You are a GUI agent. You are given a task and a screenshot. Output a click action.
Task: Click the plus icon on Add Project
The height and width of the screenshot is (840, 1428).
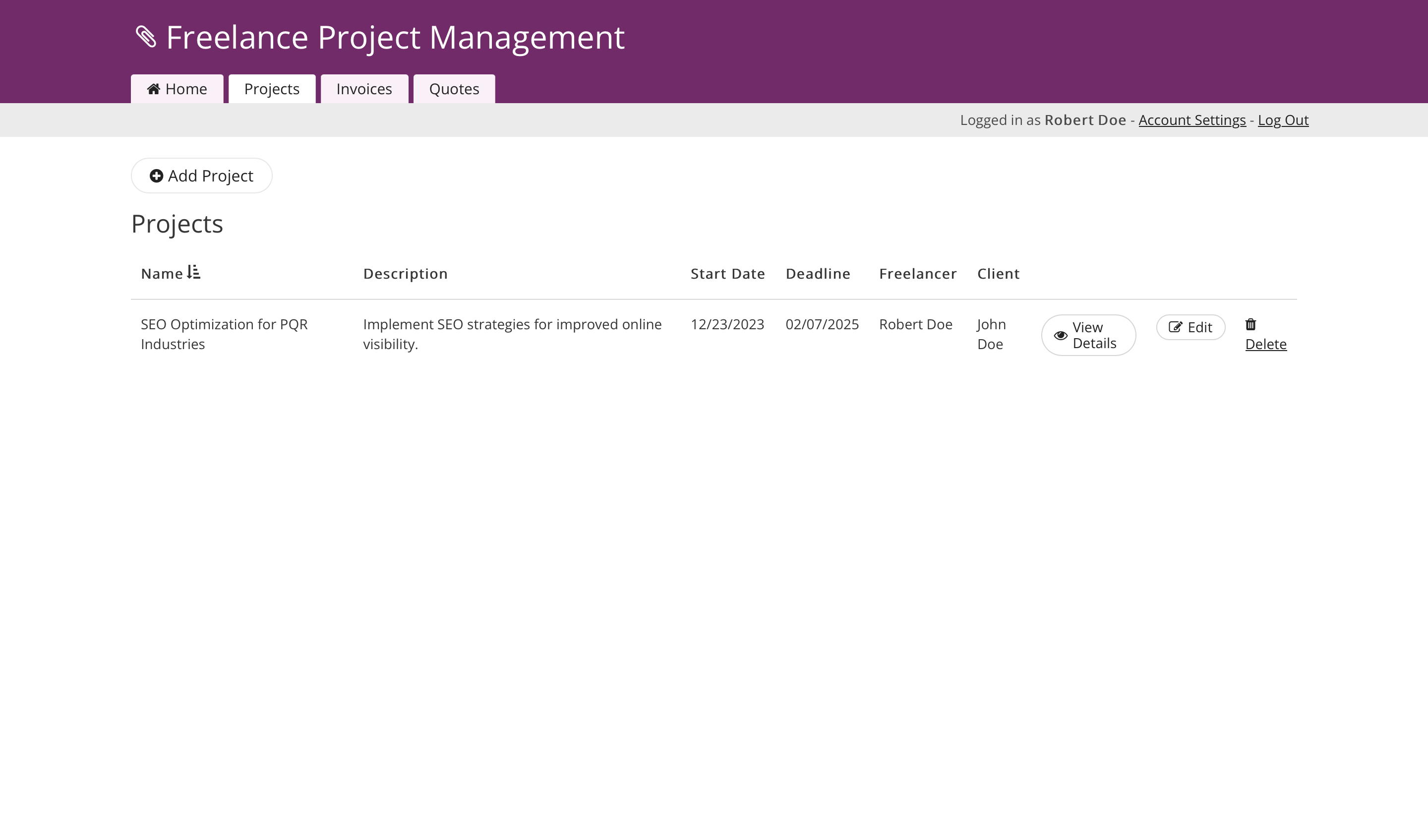pos(156,176)
